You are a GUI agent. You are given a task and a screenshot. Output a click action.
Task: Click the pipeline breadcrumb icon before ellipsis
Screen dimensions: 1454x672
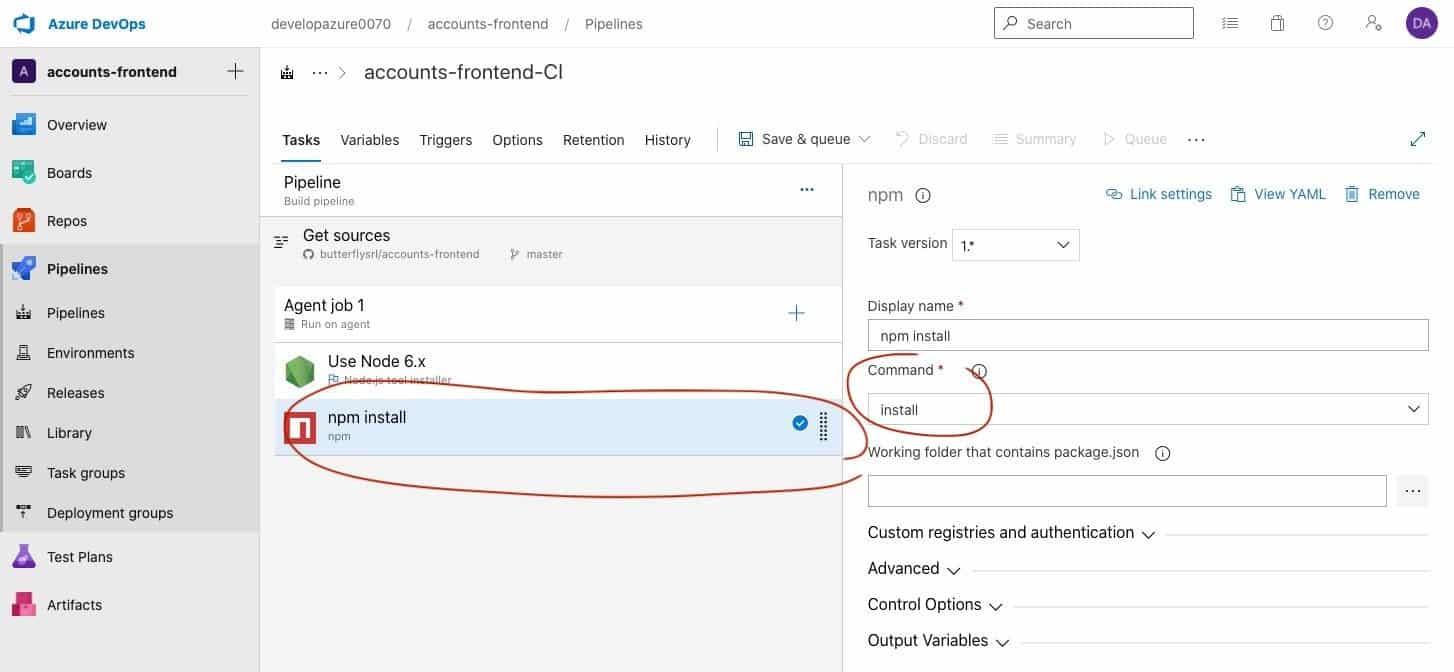(x=288, y=73)
